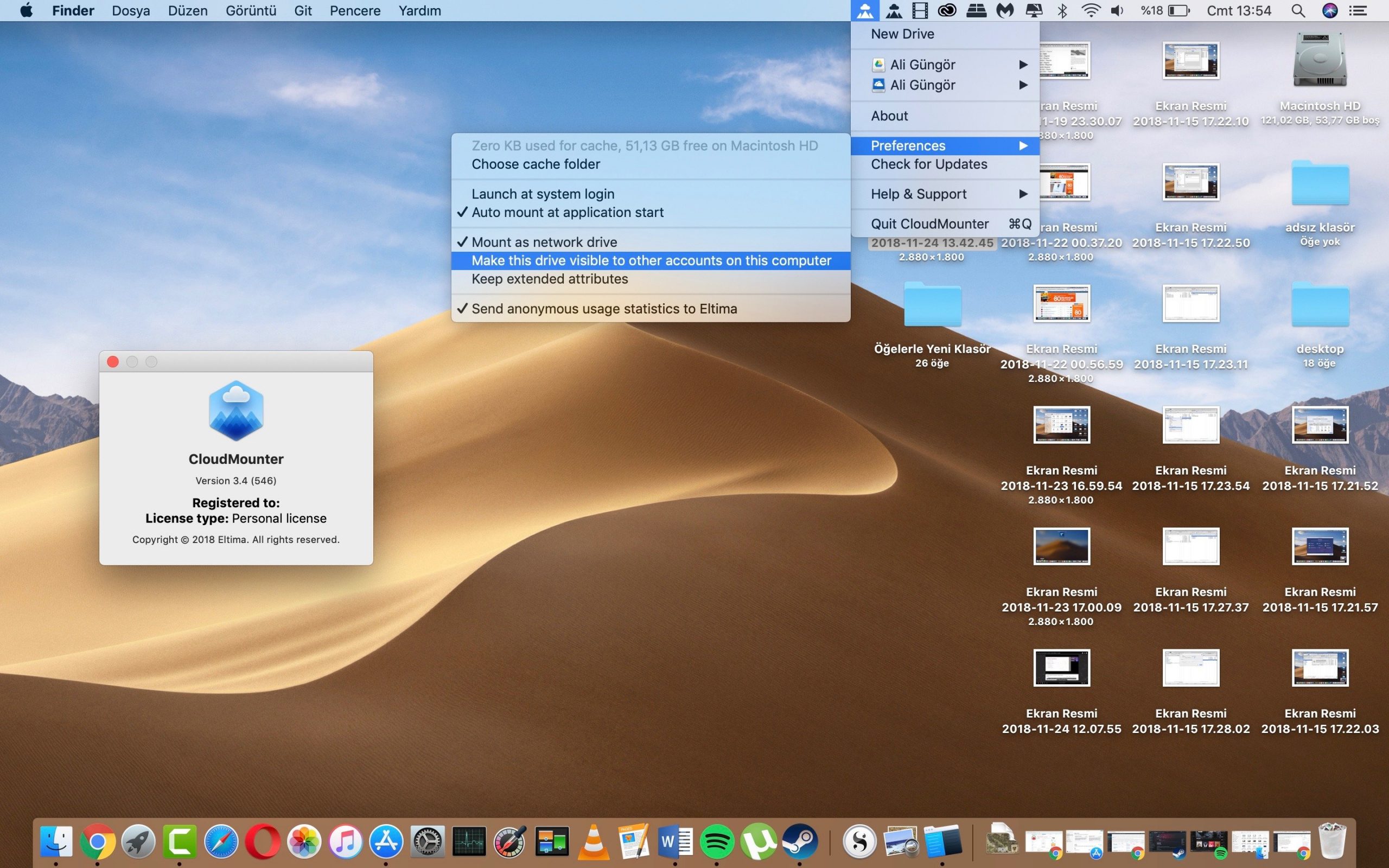Click Check for Updates

point(929,164)
